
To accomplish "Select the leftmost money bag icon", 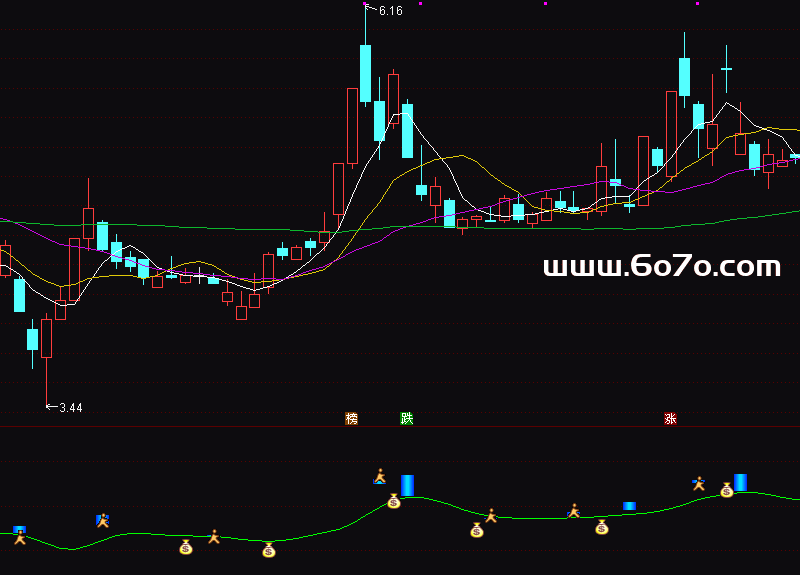I will point(185,547).
